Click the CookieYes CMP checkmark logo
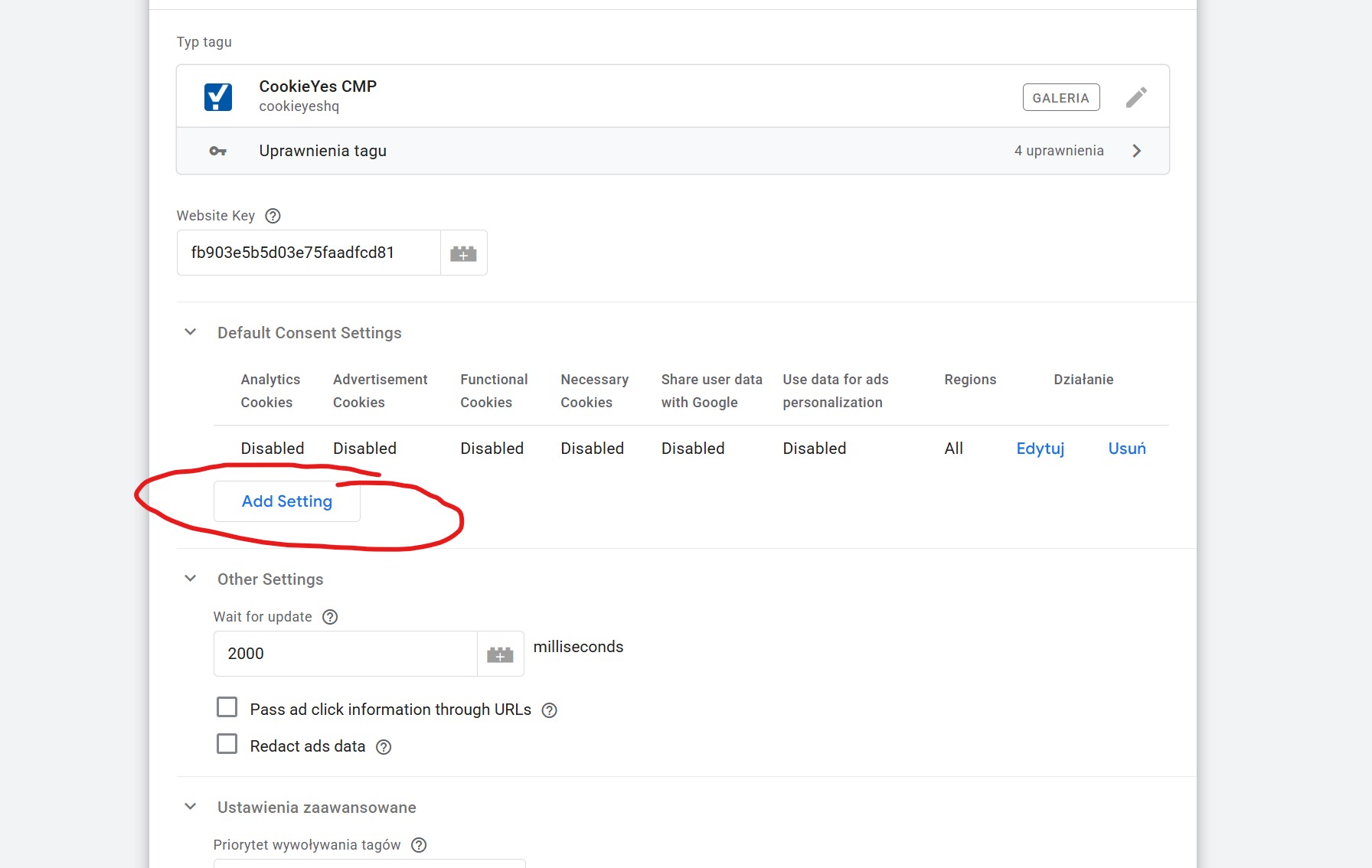1372x868 pixels. point(218,97)
